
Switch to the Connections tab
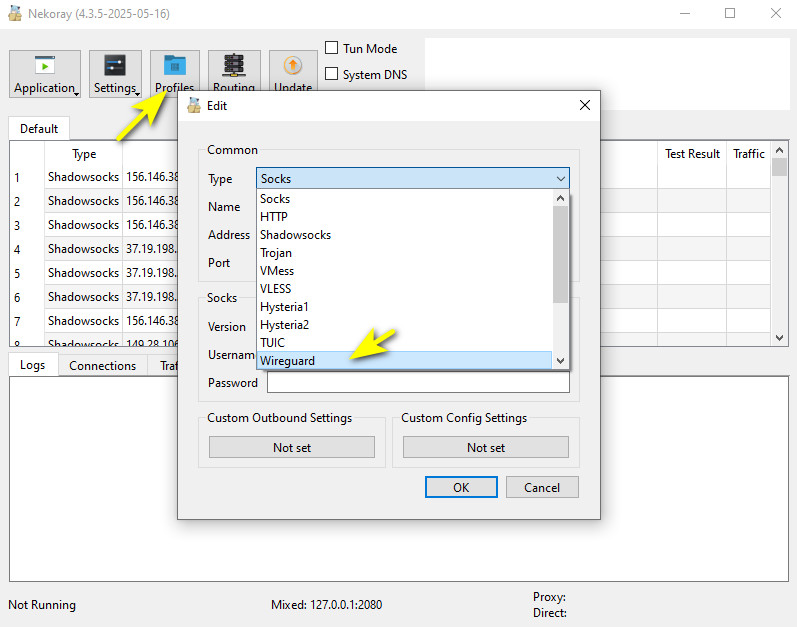click(x=102, y=366)
